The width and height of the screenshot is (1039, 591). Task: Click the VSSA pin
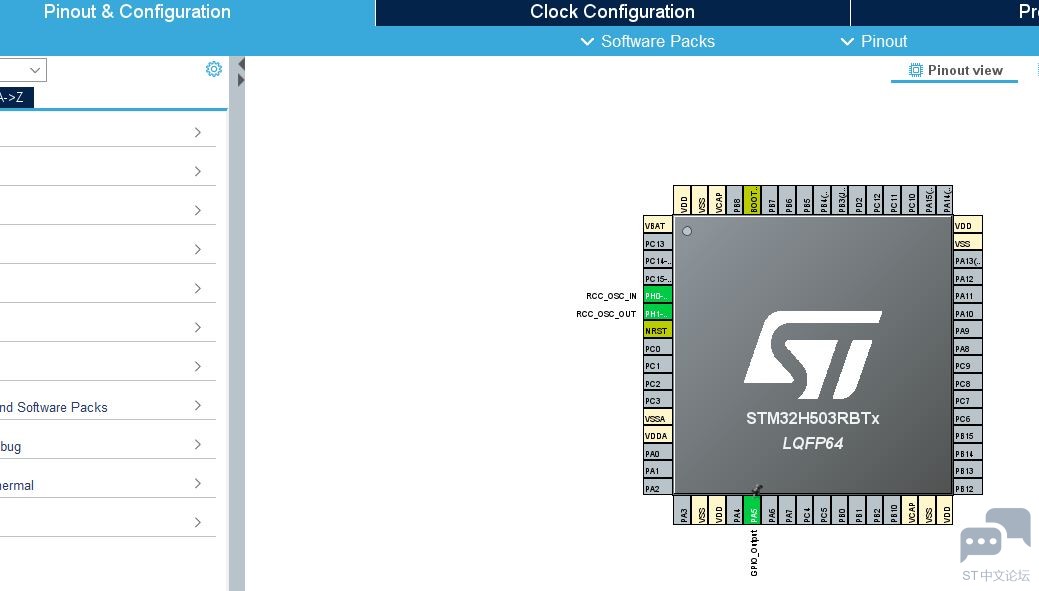click(x=657, y=418)
